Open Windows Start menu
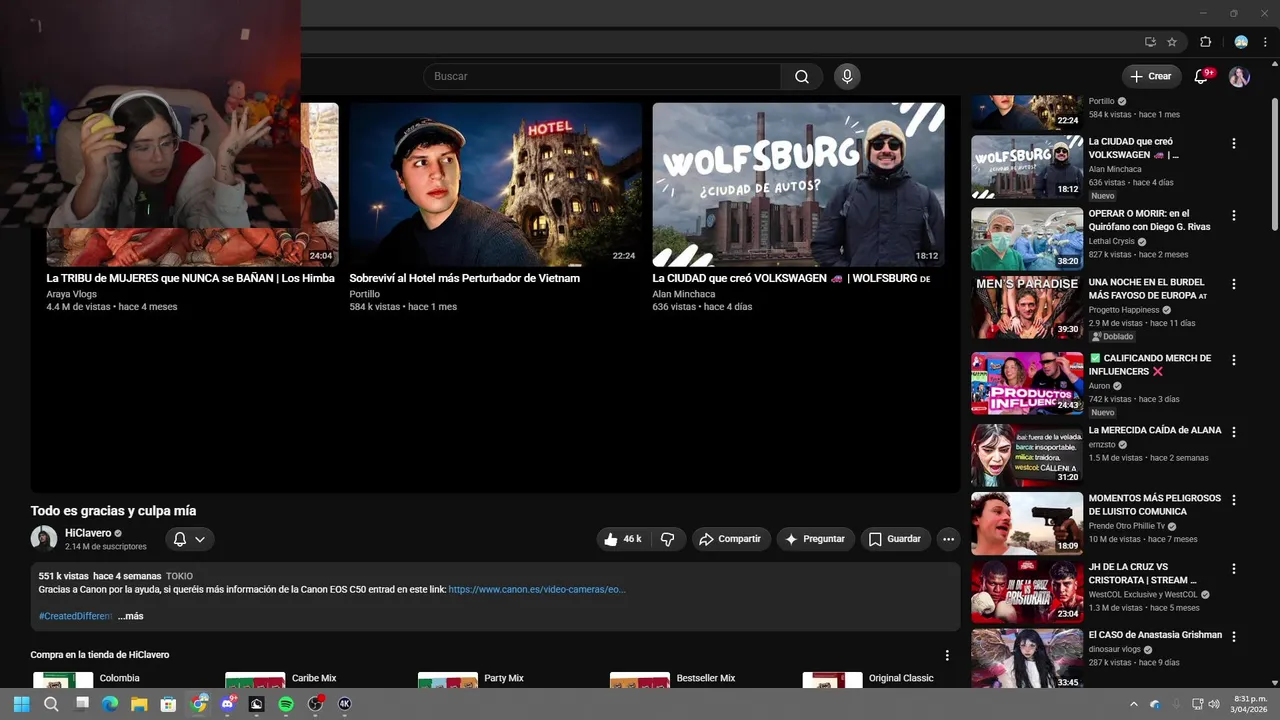The height and width of the screenshot is (720, 1280). point(21,704)
